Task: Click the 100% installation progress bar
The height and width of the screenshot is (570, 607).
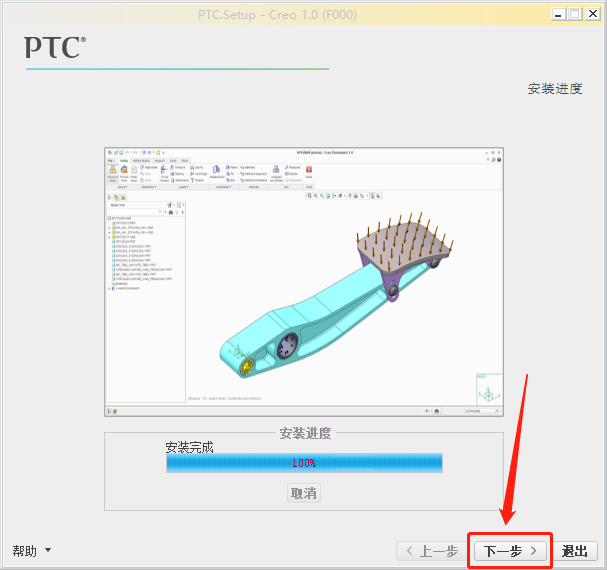Action: tap(304, 463)
